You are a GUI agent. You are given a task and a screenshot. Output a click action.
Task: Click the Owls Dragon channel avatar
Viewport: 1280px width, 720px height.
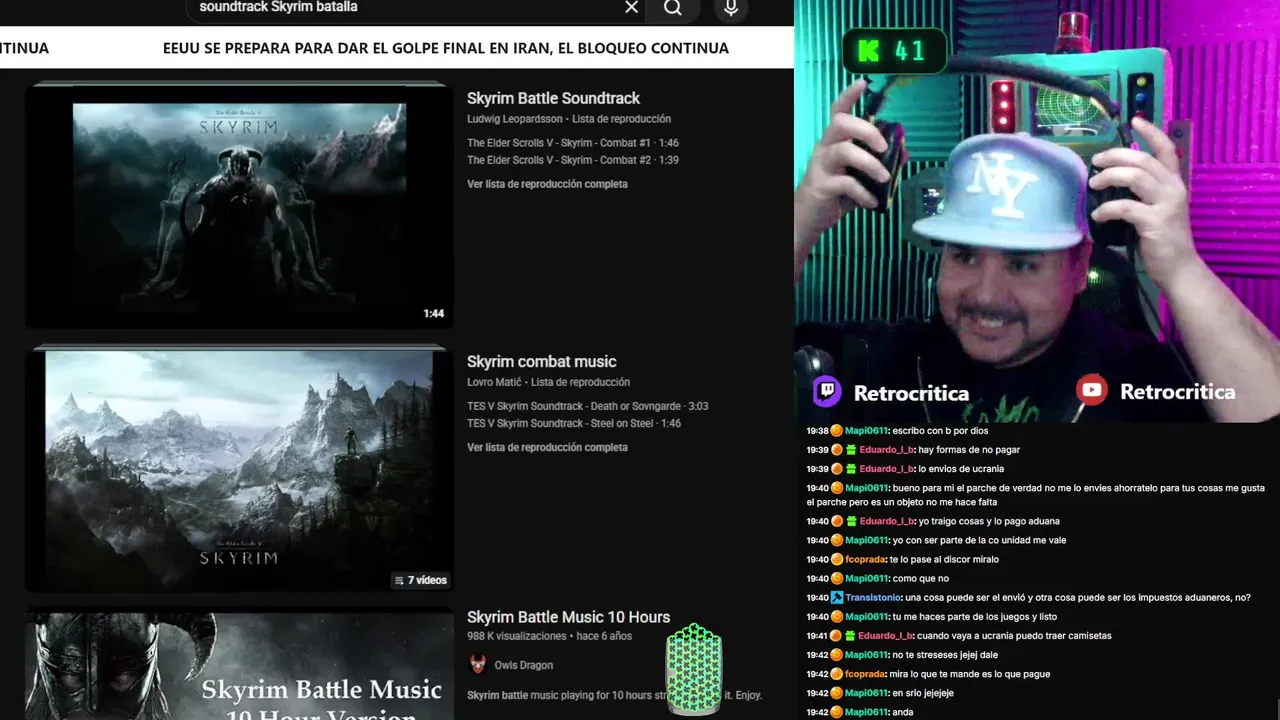pos(478,665)
